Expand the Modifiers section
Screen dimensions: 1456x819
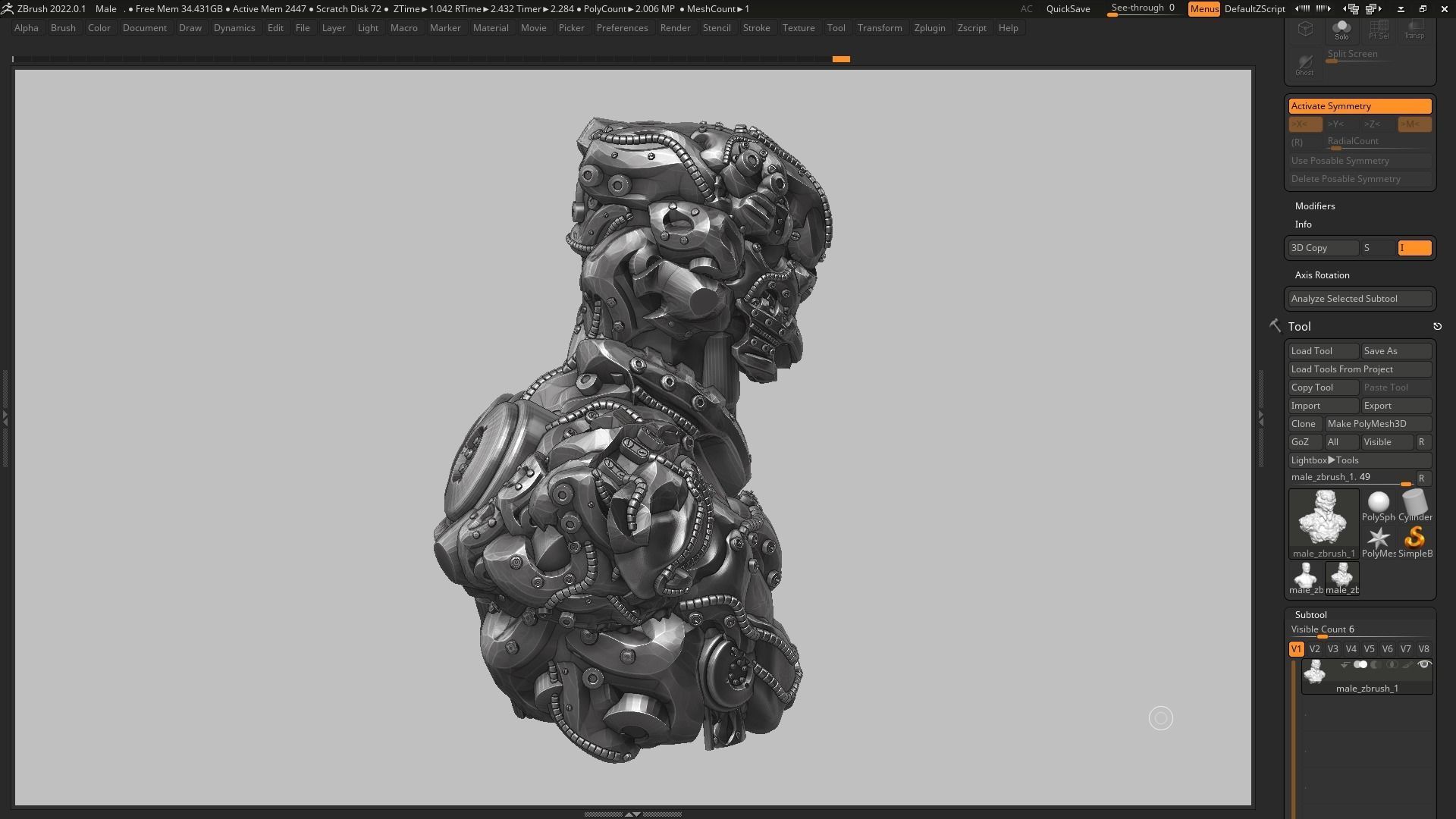tap(1314, 206)
